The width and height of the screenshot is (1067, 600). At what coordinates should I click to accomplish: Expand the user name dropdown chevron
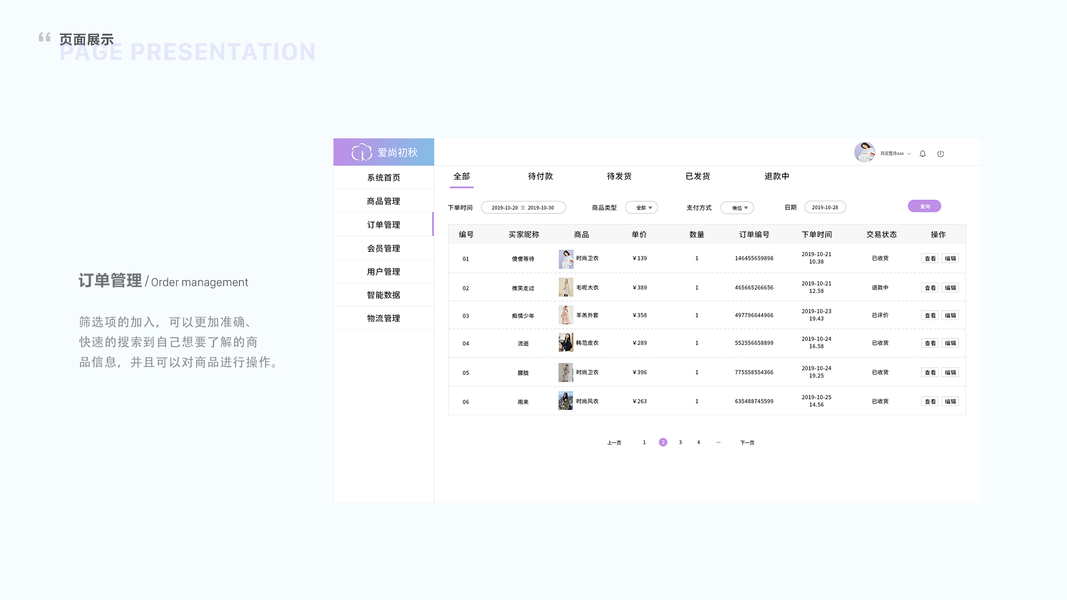909,154
